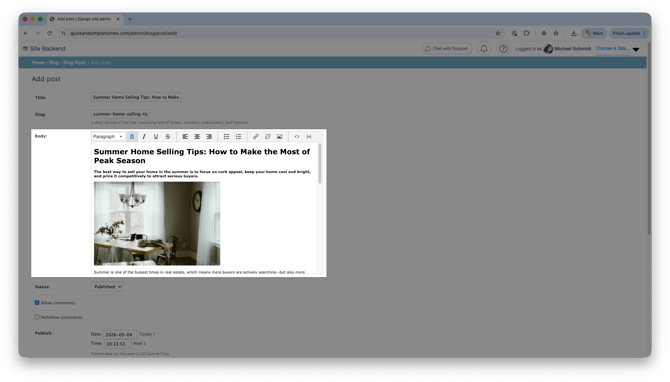Screen dimensions: 670x382
Task: Toggle Allow comments checkbox
Action: pyautogui.click(x=37, y=303)
